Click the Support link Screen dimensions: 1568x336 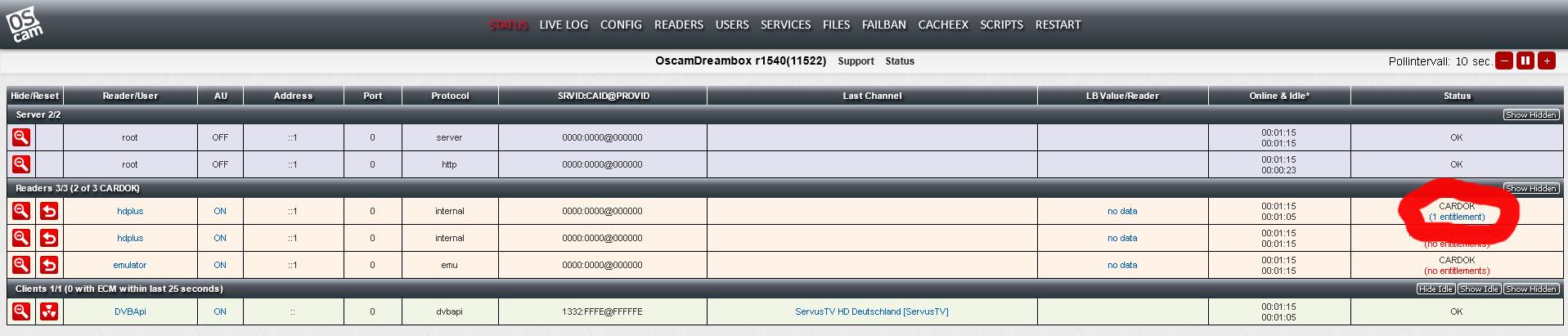[x=856, y=61]
